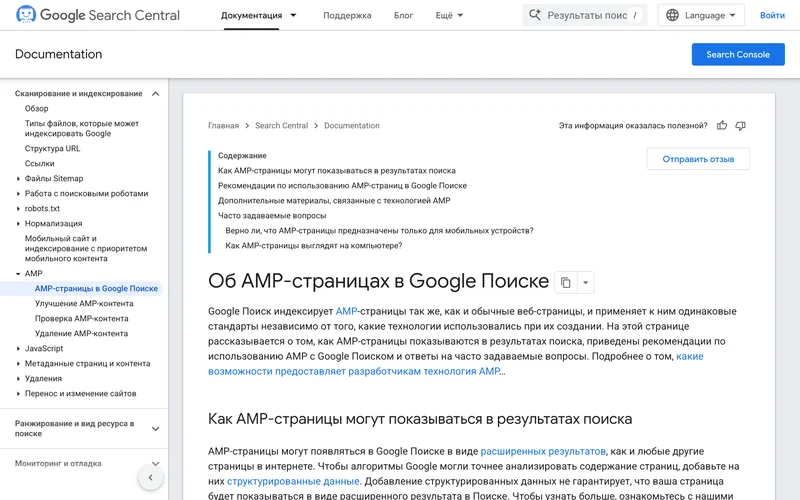
Task: Click the thumbs up helpful icon
Action: click(721, 126)
